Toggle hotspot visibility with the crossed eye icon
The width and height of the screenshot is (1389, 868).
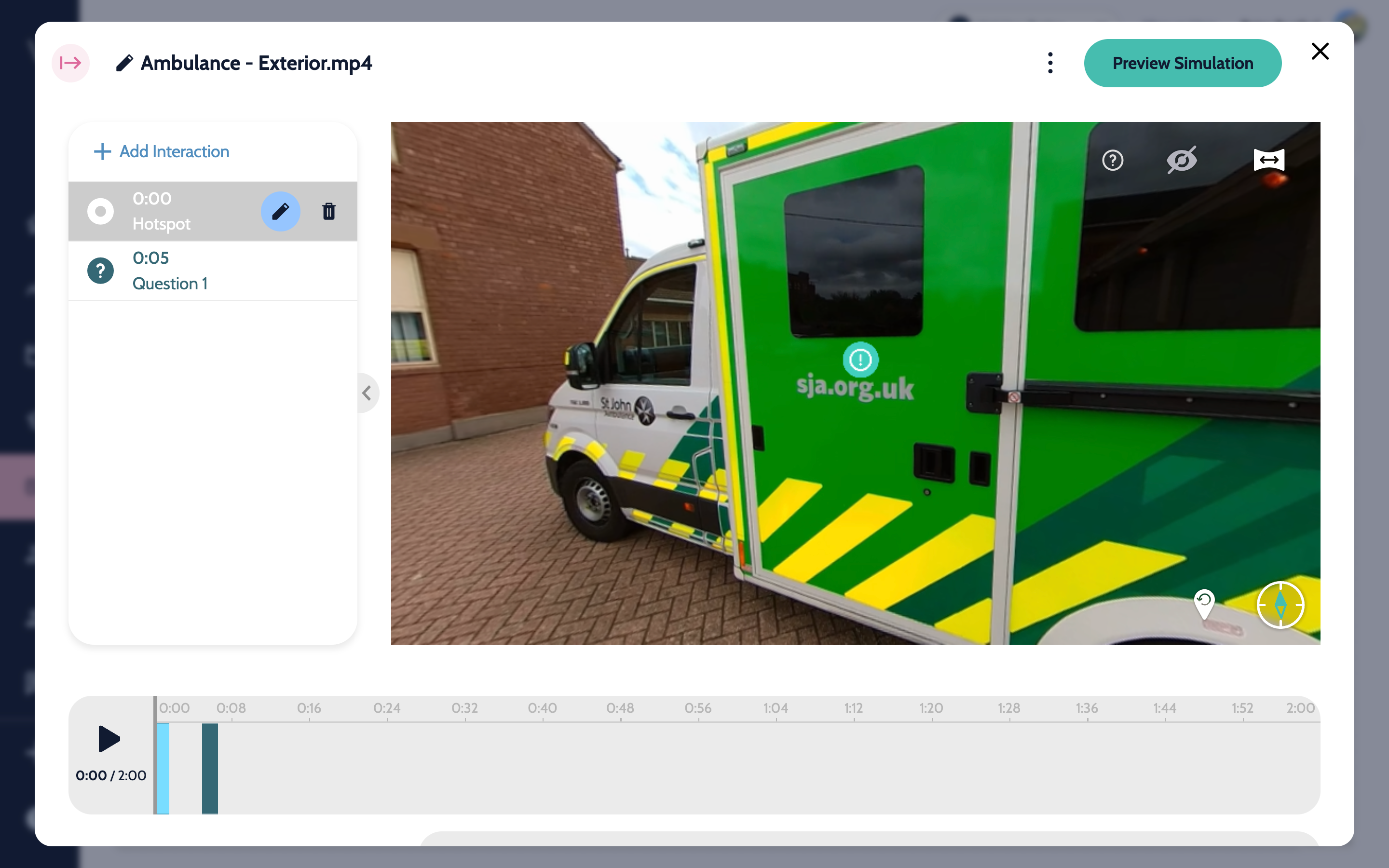coord(1181,160)
